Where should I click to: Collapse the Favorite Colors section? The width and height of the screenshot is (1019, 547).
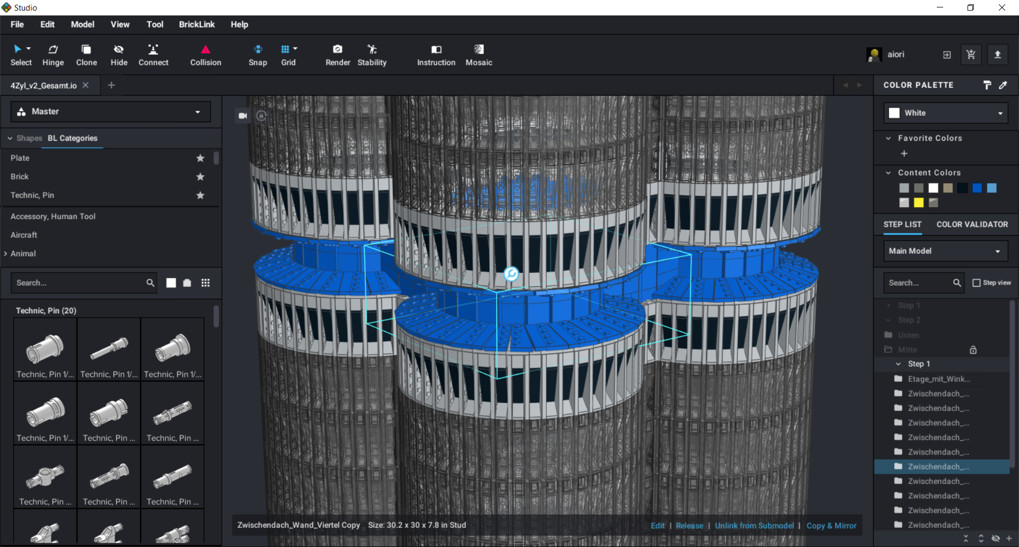[x=889, y=138]
